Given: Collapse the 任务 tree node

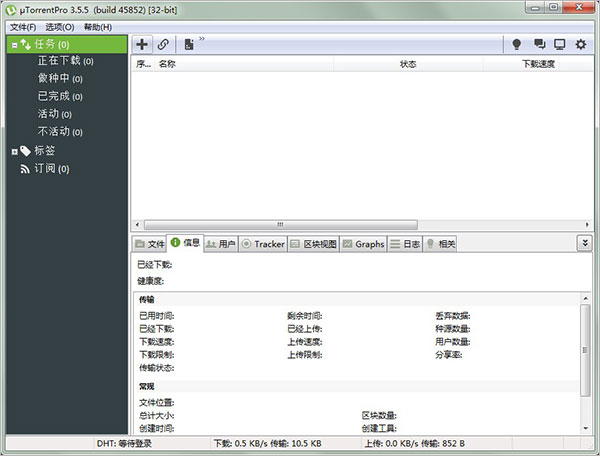Looking at the screenshot, I should (x=15, y=45).
